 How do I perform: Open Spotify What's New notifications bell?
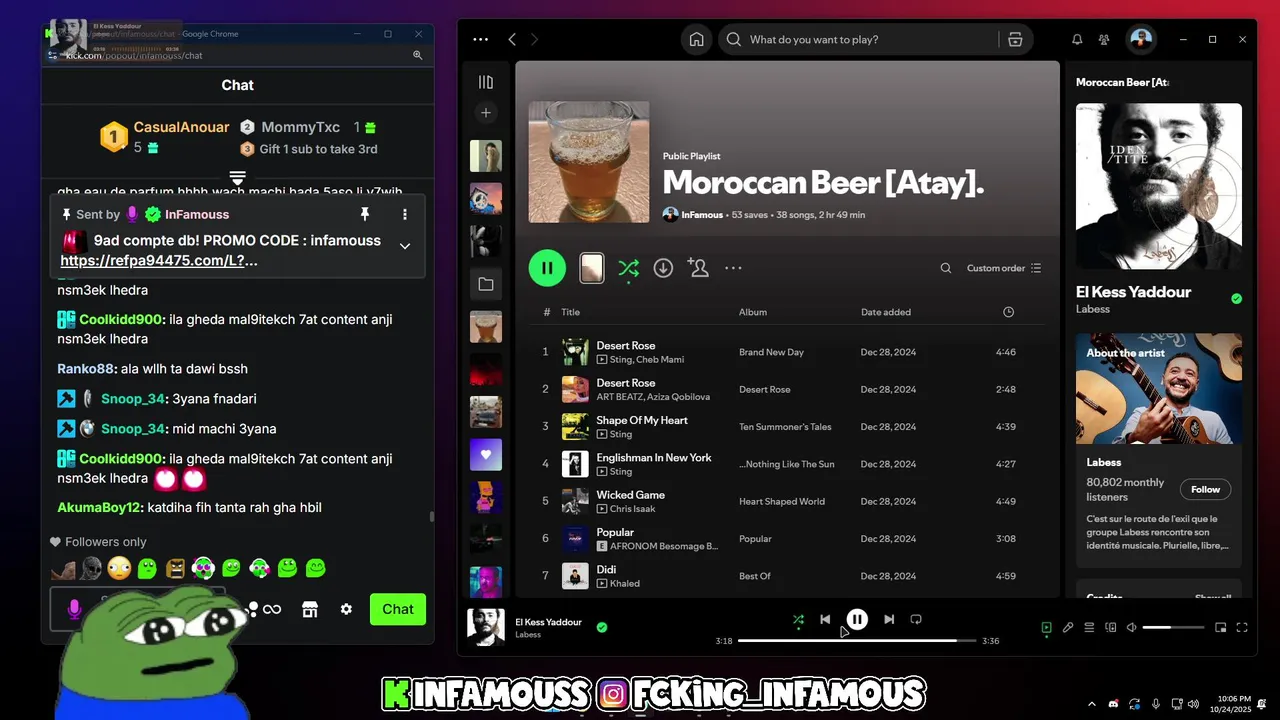tap(1077, 40)
